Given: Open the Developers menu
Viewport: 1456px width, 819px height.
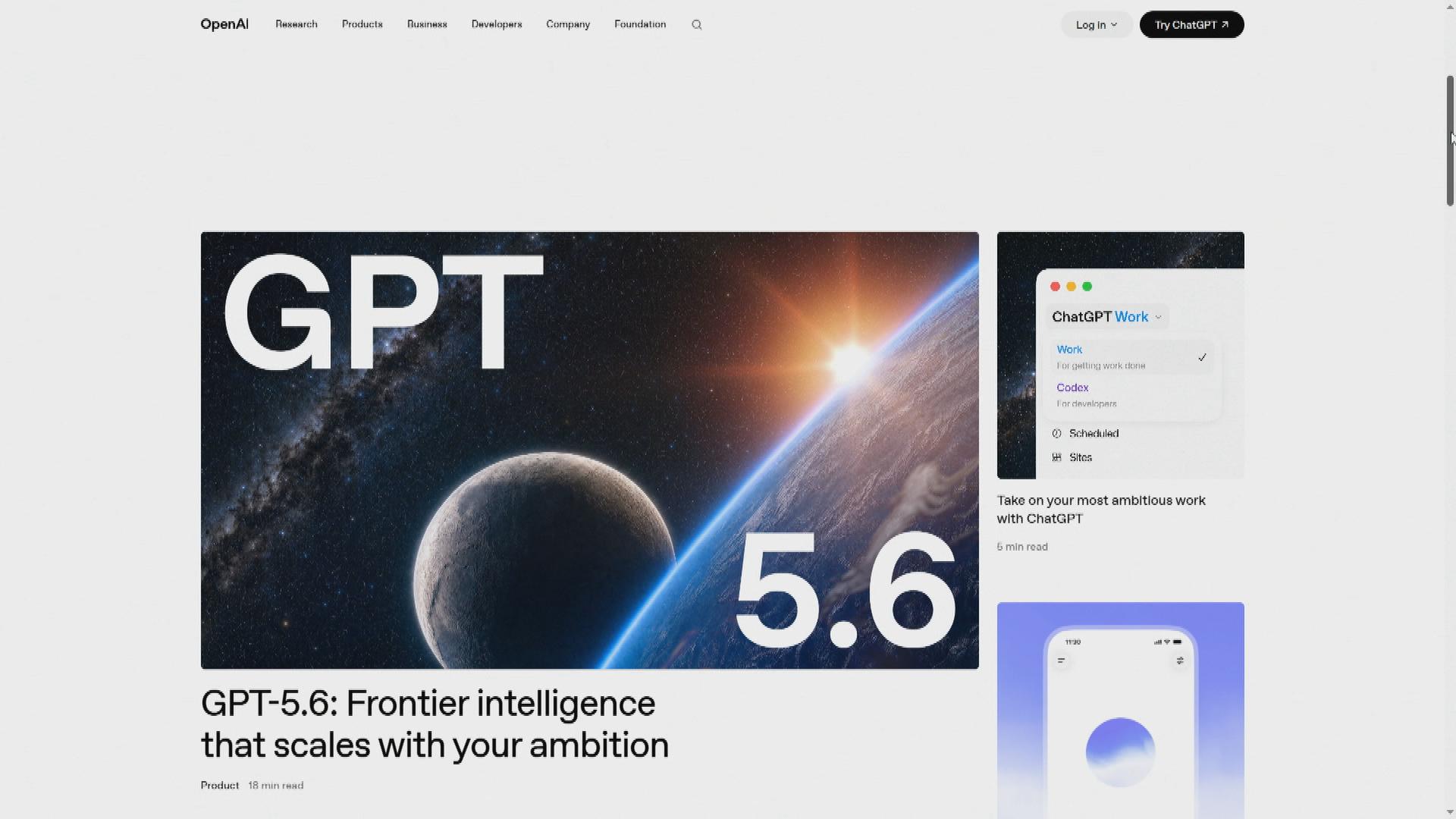Looking at the screenshot, I should point(497,24).
